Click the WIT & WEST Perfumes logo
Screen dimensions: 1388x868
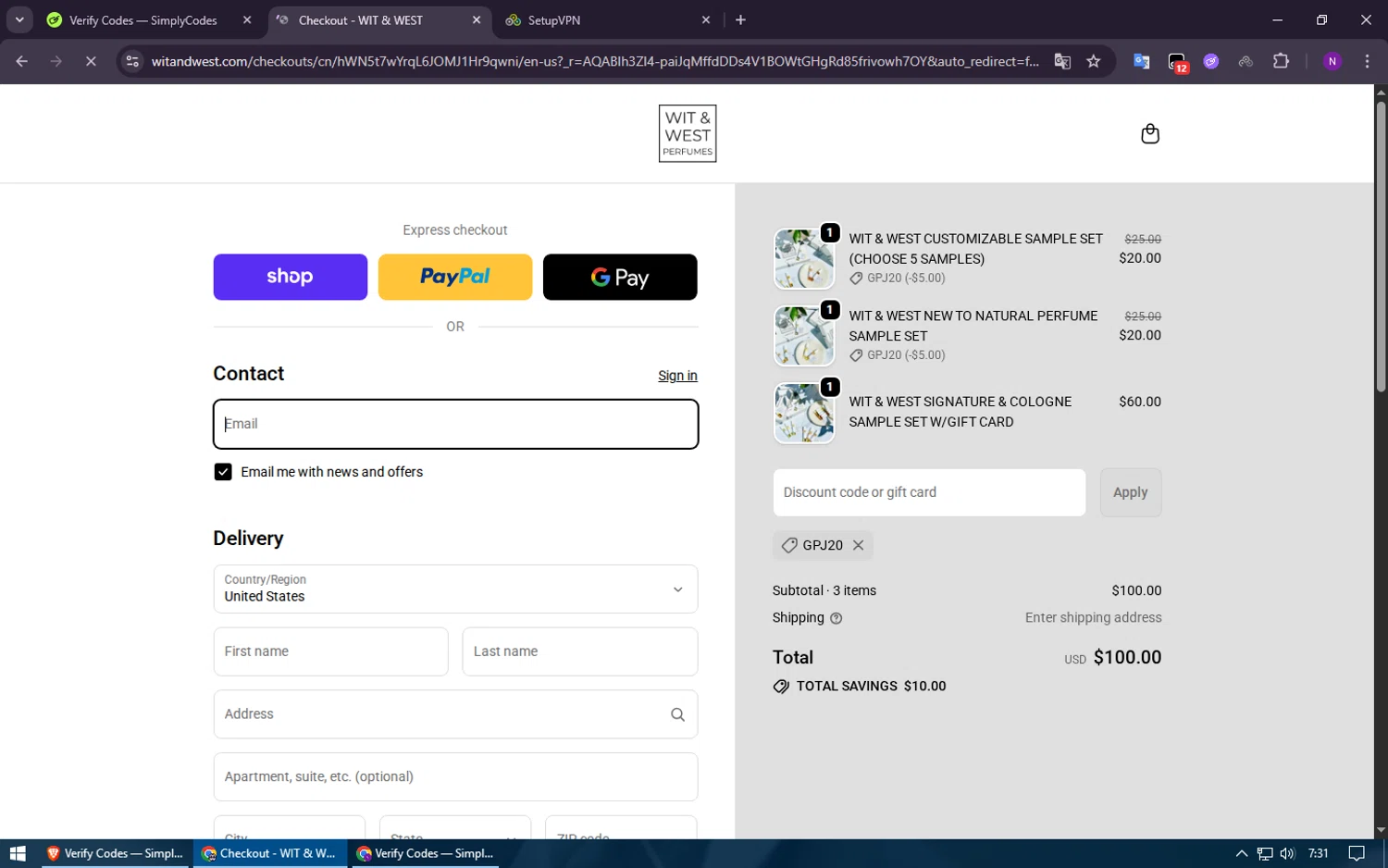(x=688, y=133)
